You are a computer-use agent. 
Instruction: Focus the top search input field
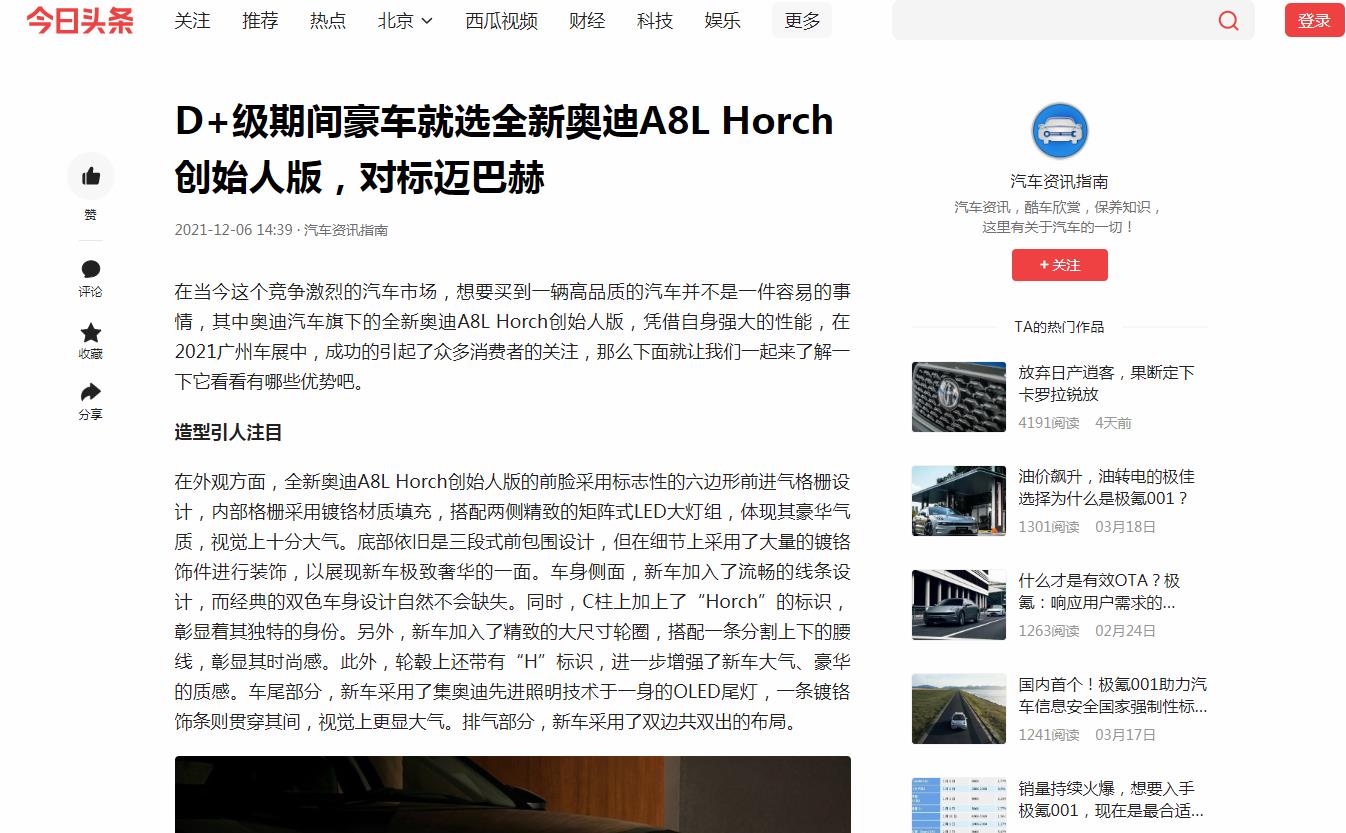coord(1050,21)
